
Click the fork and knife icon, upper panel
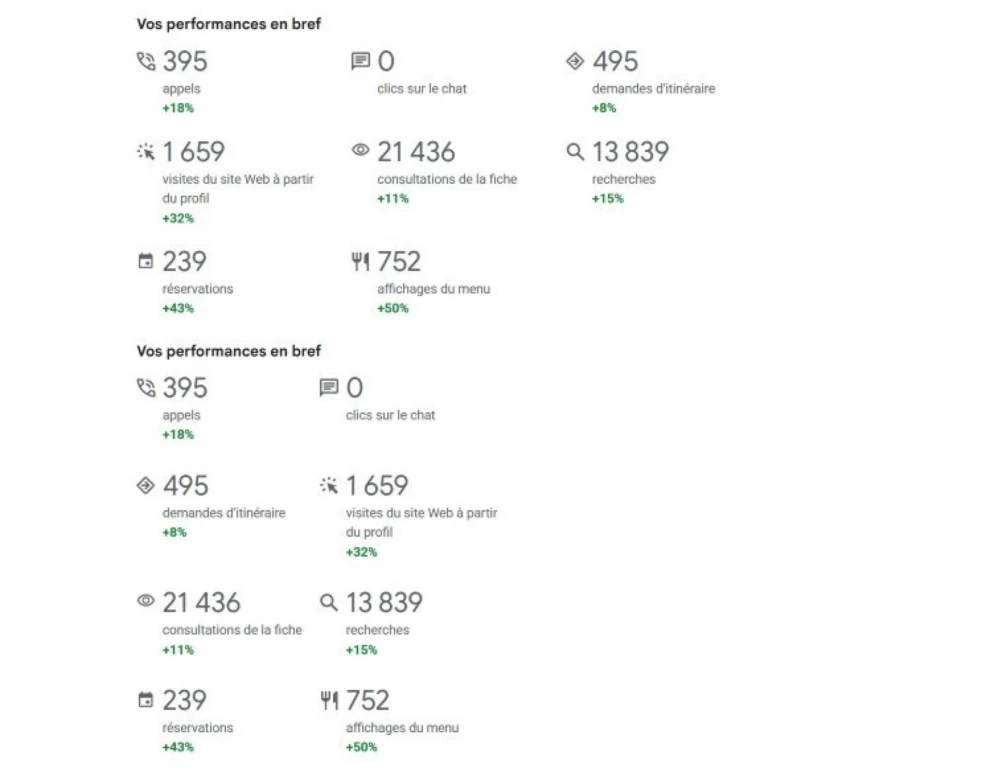(x=360, y=261)
